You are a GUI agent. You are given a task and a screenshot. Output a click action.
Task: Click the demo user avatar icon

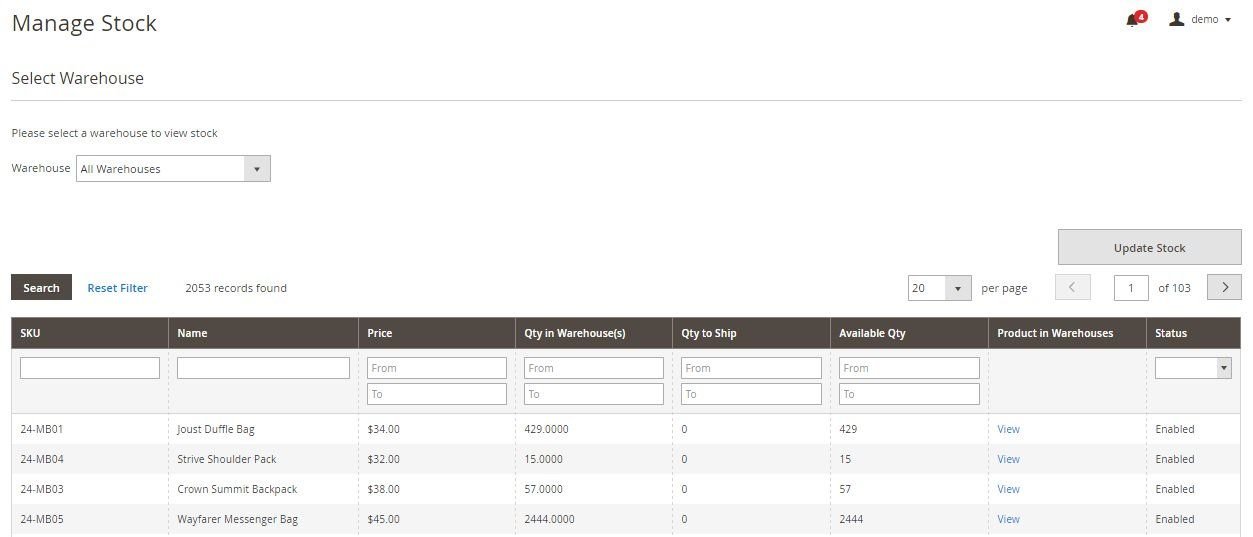(x=1177, y=19)
